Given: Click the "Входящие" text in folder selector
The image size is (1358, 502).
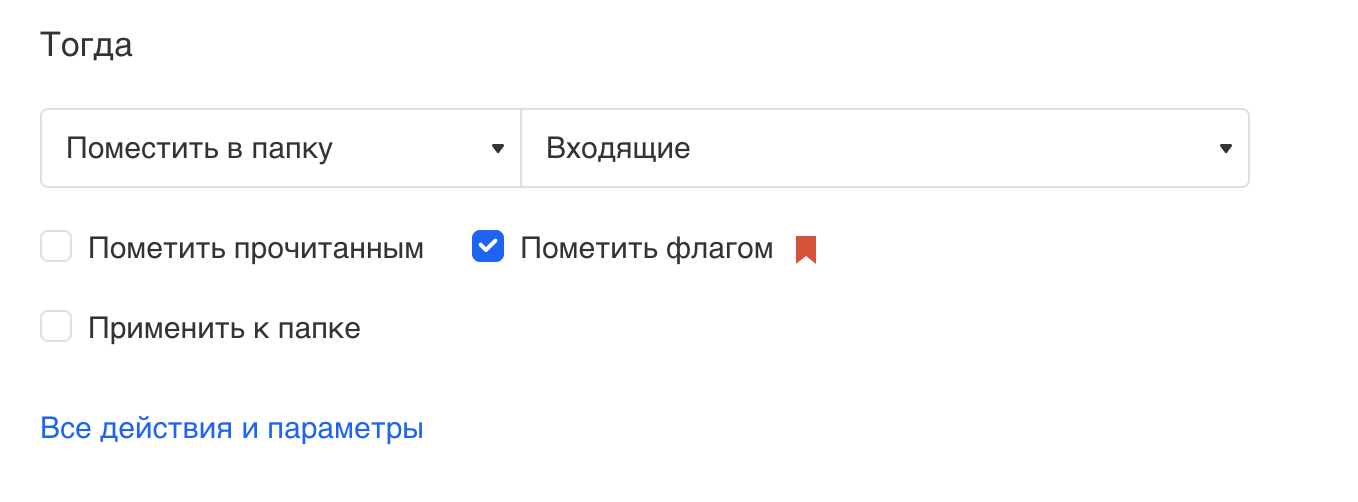Looking at the screenshot, I should 618,149.
